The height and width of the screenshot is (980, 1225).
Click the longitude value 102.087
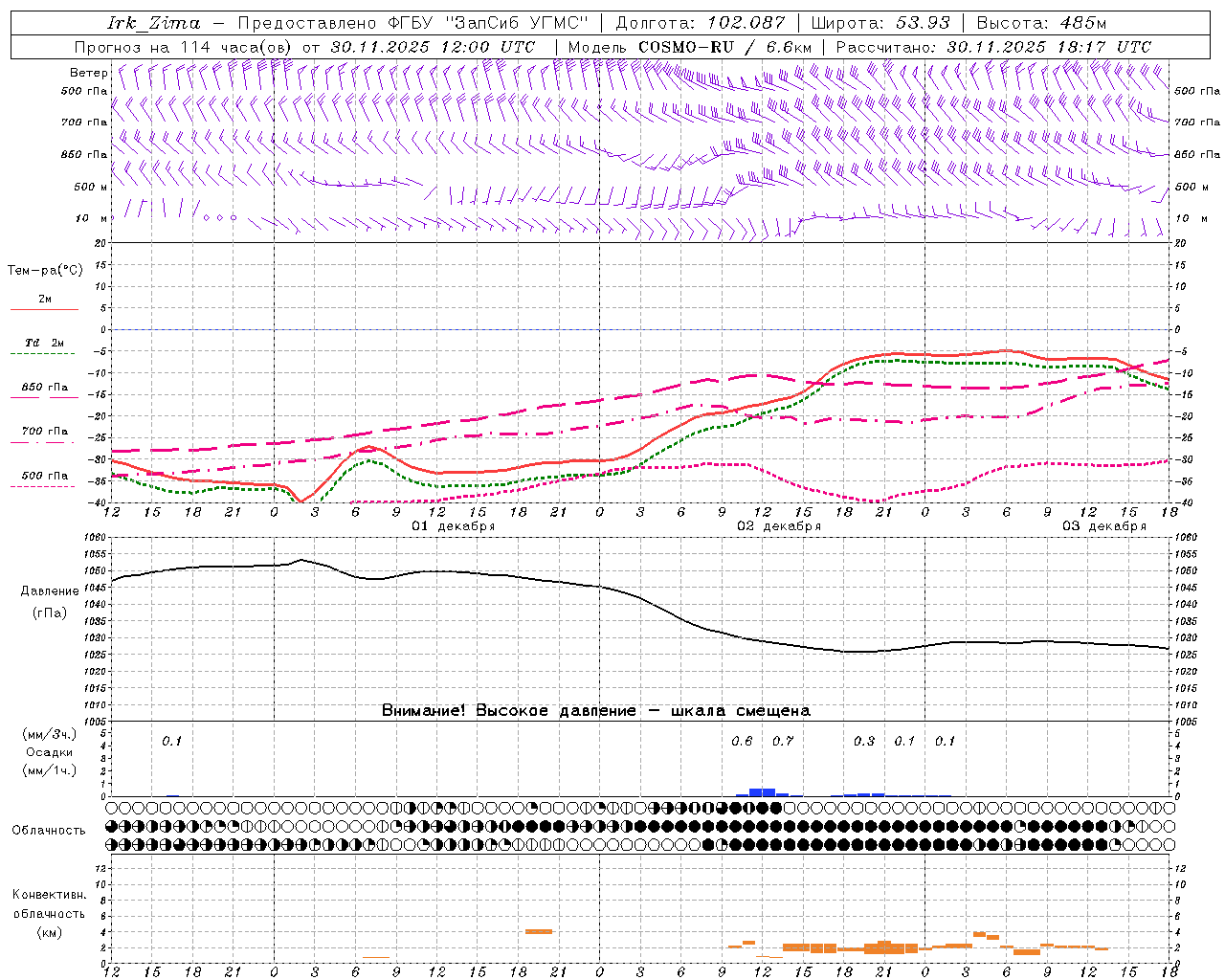pos(746,23)
